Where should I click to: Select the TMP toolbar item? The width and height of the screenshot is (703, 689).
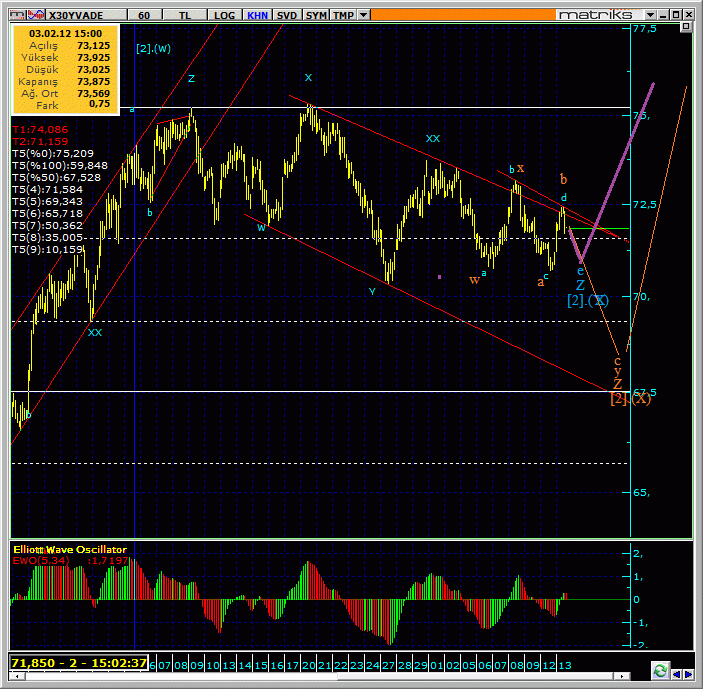pos(343,16)
